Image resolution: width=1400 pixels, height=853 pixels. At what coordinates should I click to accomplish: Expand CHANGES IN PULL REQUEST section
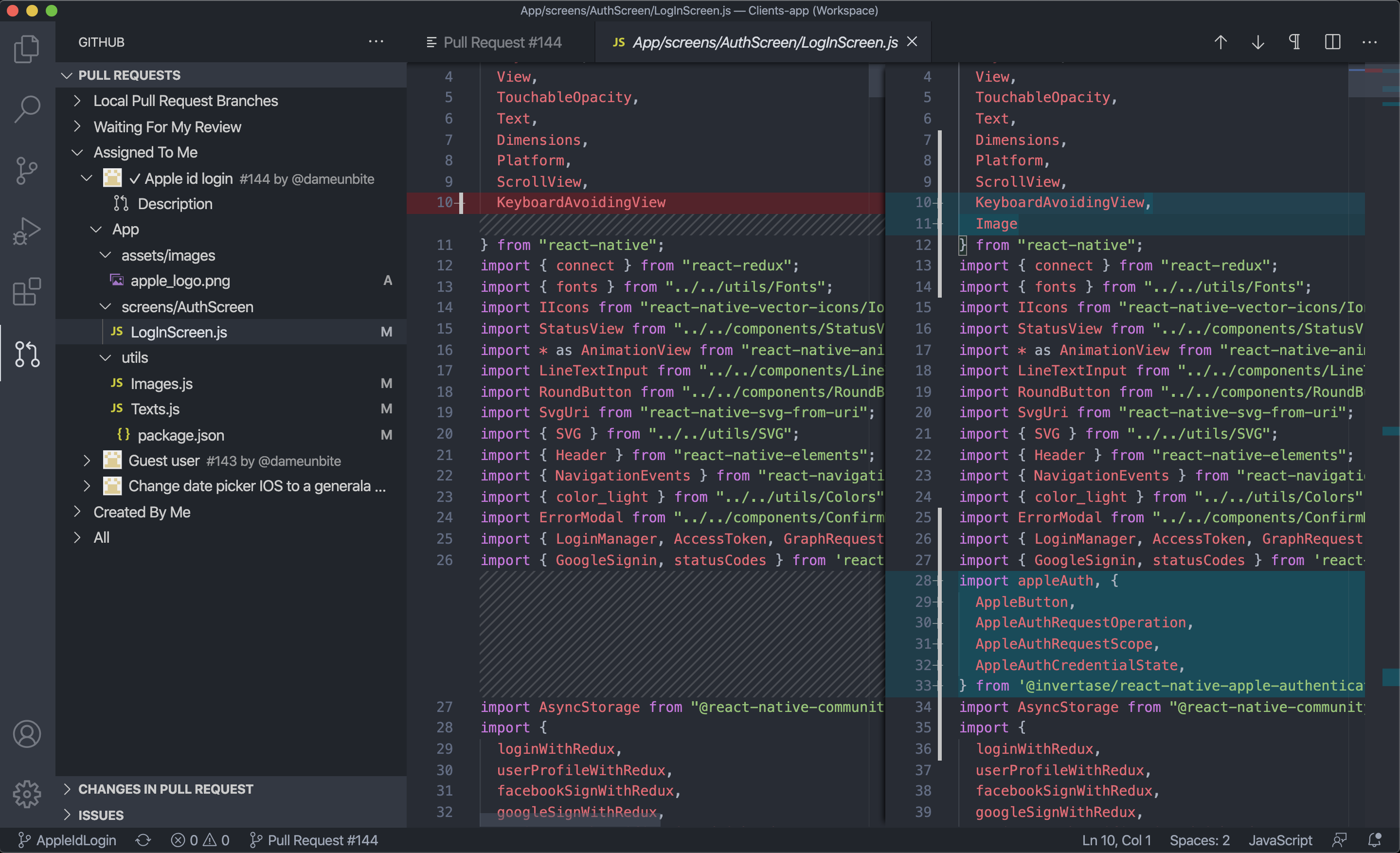pos(231,789)
